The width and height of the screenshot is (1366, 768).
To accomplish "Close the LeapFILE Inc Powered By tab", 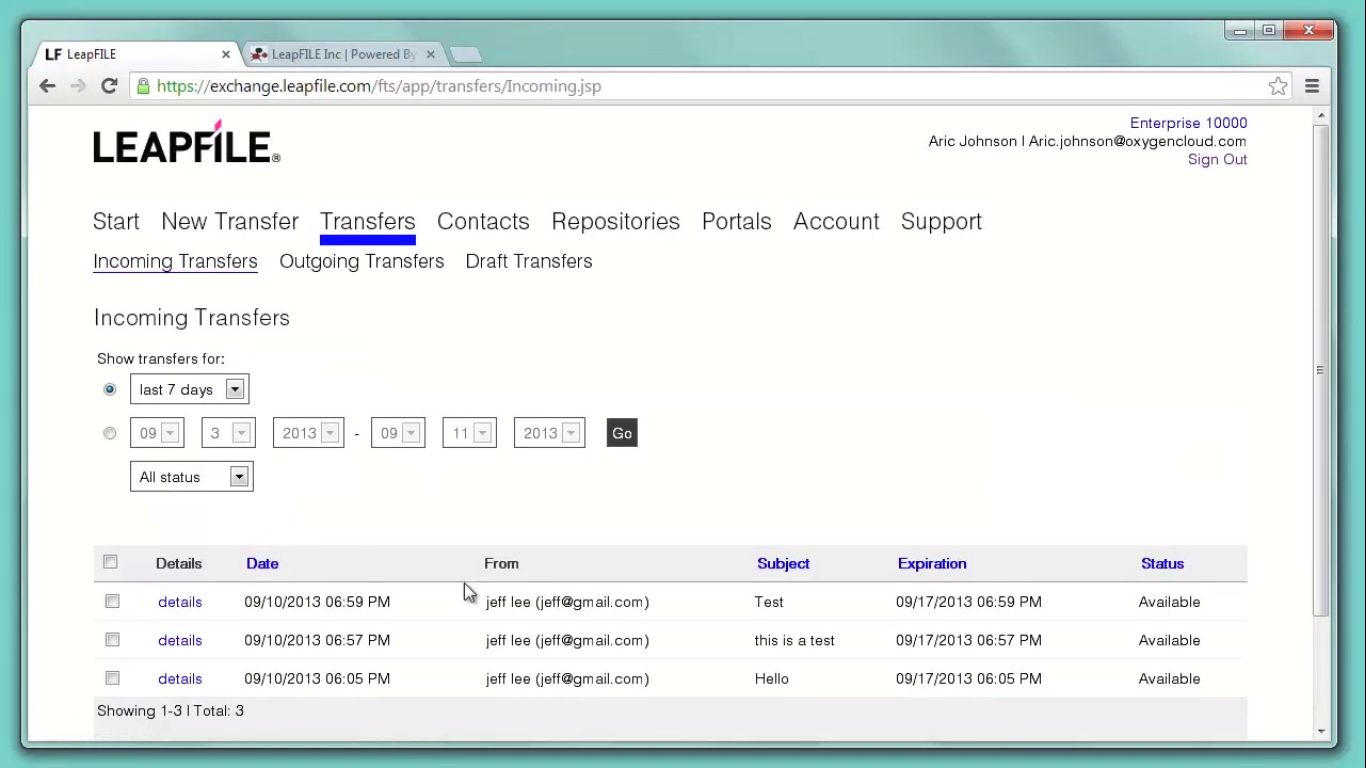I will [431, 55].
